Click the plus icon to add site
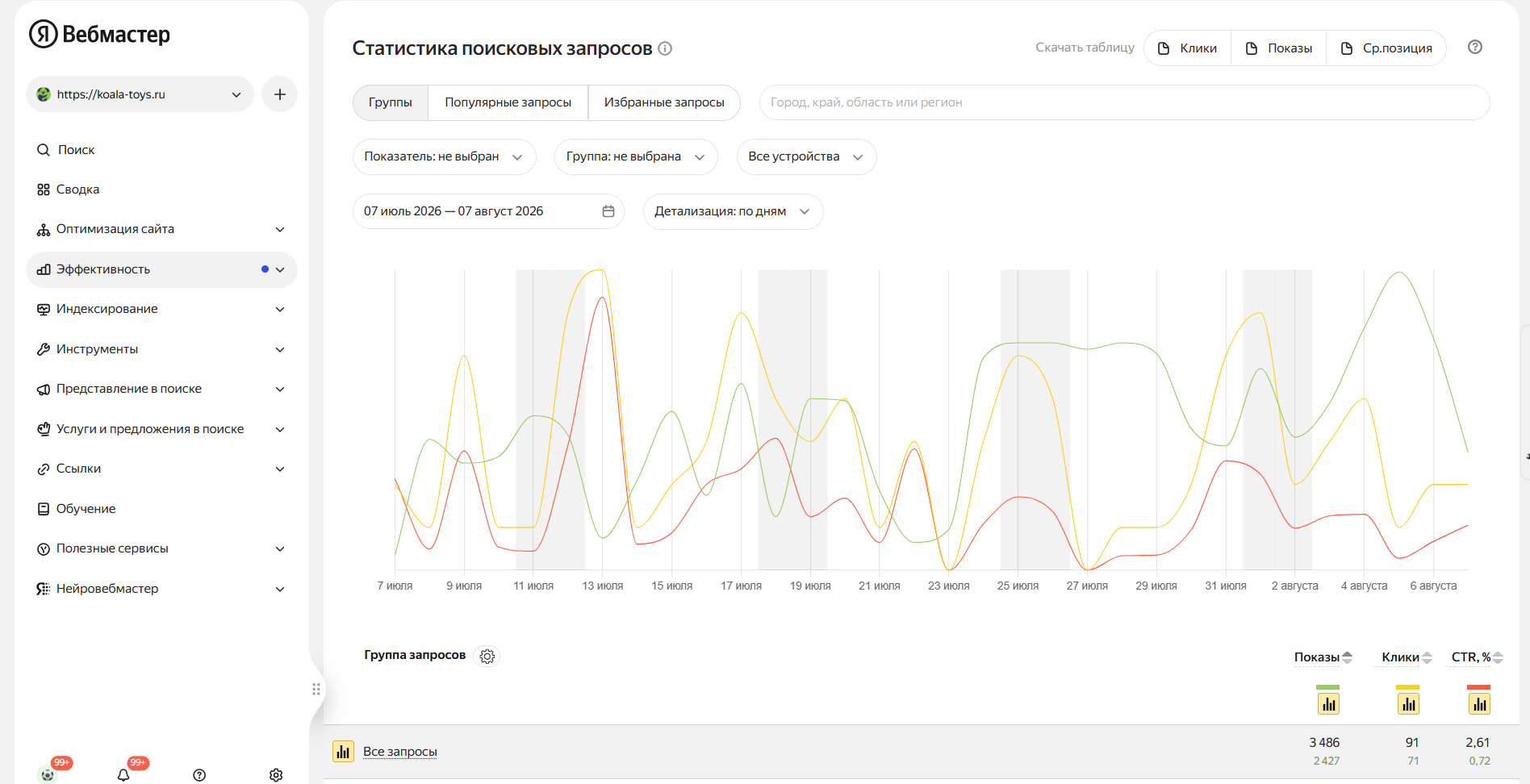 [279, 94]
